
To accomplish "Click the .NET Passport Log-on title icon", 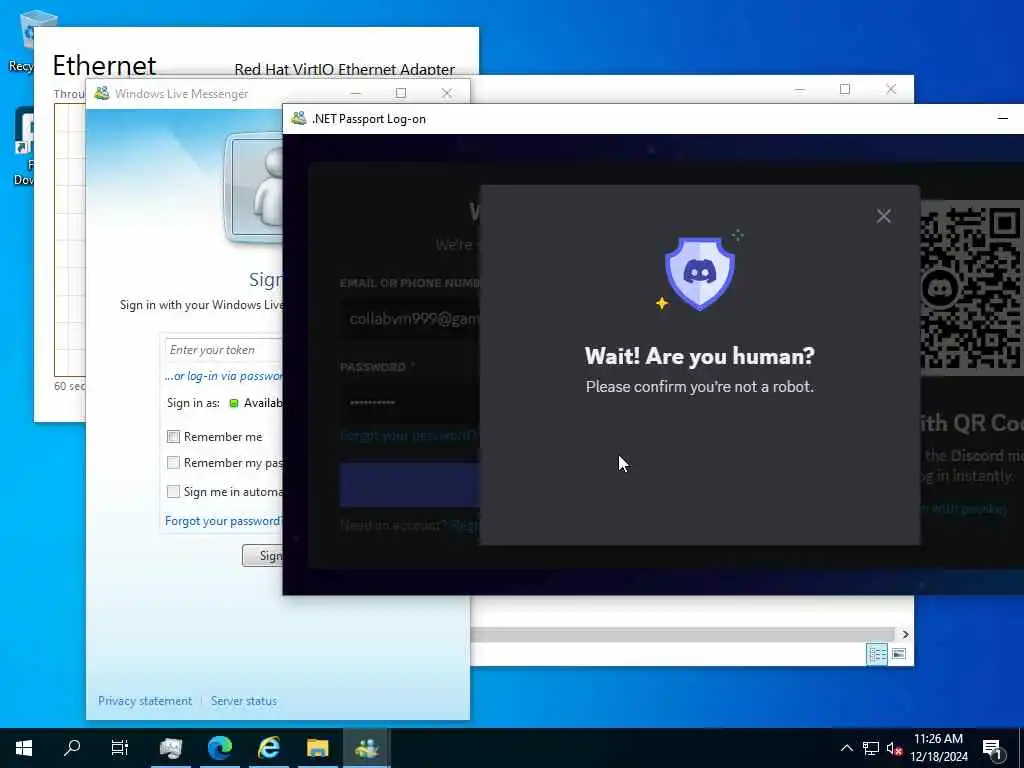I will tap(298, 118).
